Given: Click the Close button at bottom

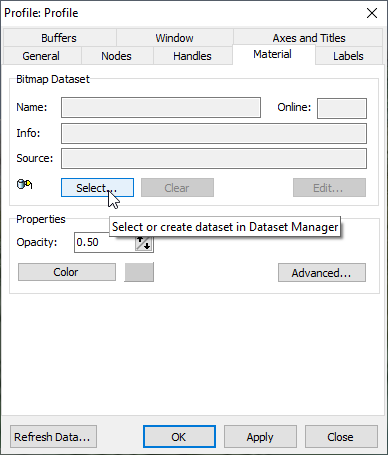Looking at the screenshot, I should click(x=341, y=437).
